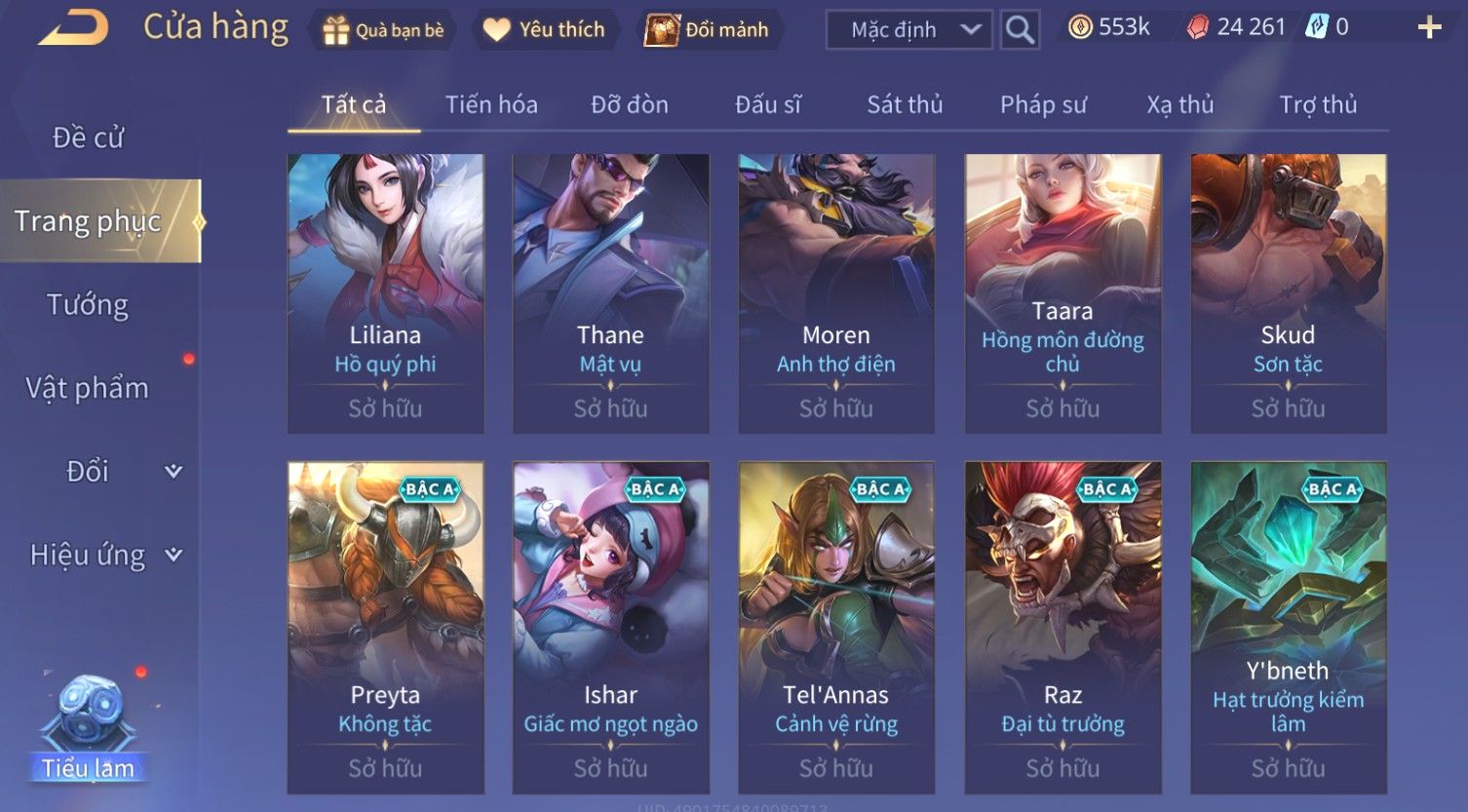Tap the plus icon to add currency
The width and height of the screenshot is (1468, 812).
tap(1429, 27)
